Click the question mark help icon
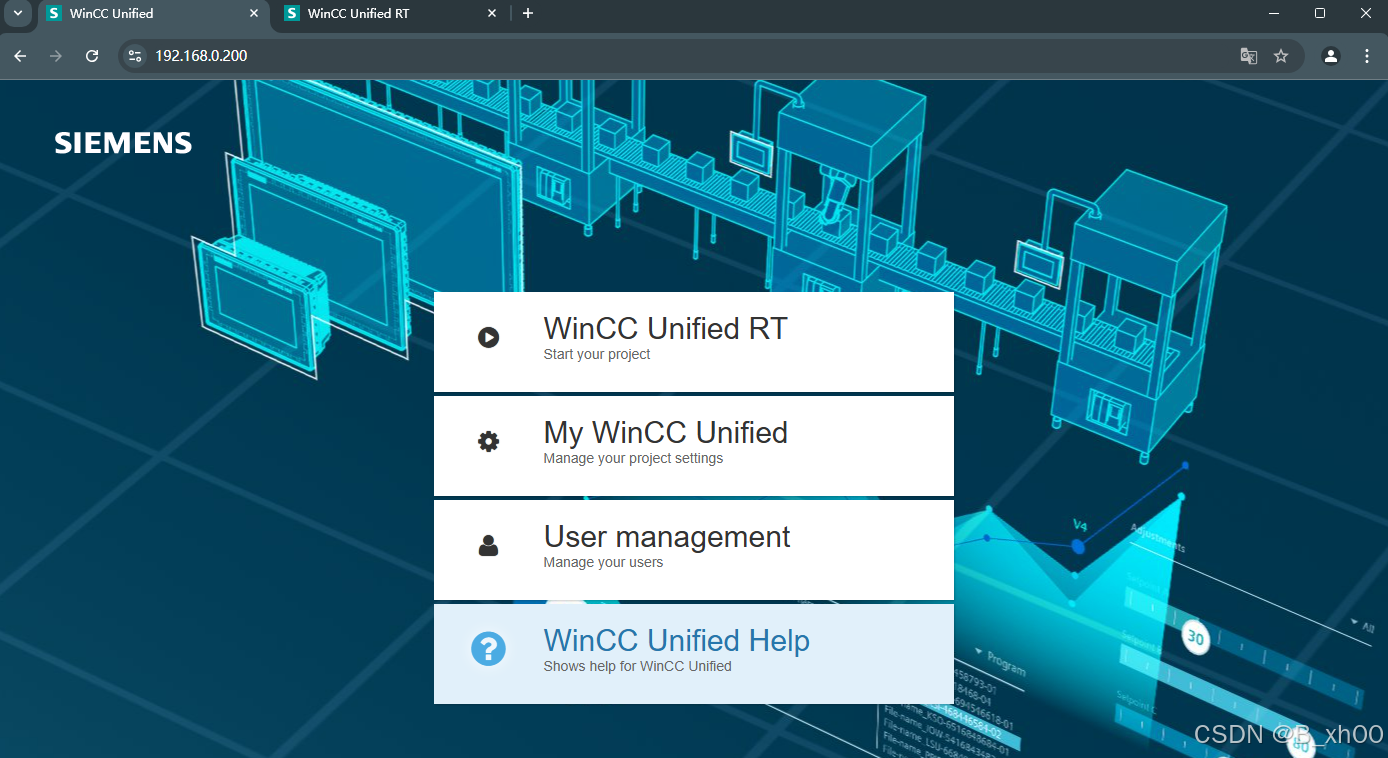Screen dimensions: 1388x758 coord(488,649)
